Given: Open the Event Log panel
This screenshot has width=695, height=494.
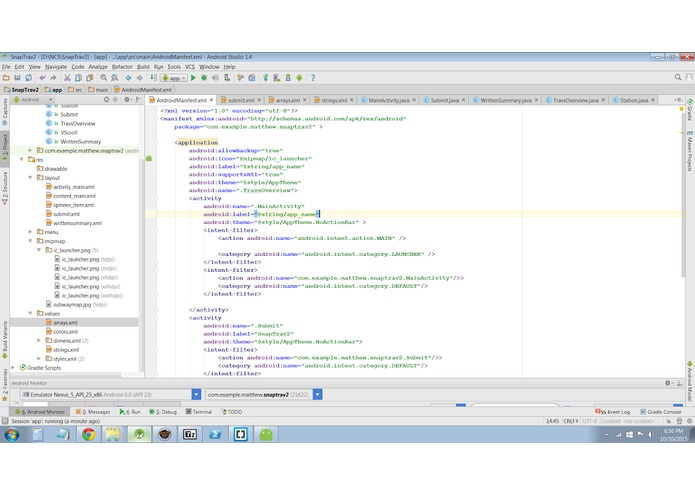Looking at the screenshot, I should (615, 411).
